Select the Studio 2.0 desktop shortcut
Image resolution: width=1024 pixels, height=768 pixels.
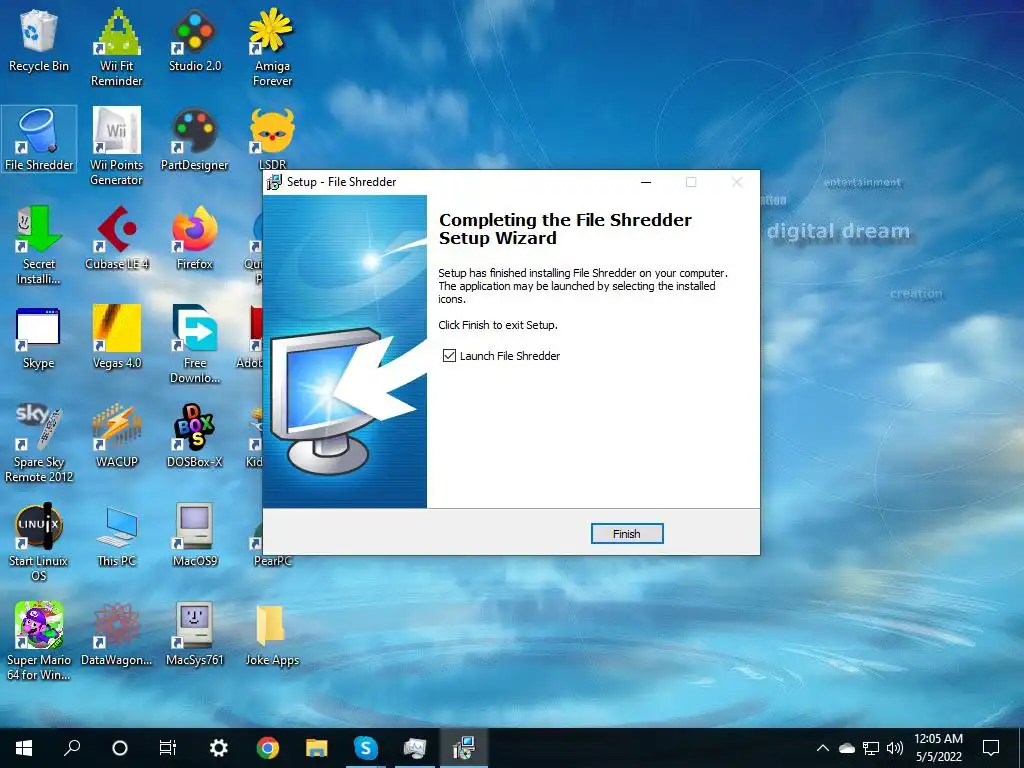coord(195,40)
